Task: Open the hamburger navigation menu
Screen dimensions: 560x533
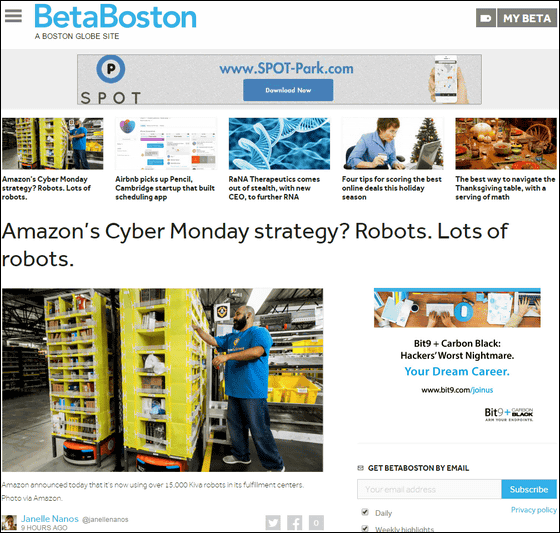Action: [x=13, y=16]
